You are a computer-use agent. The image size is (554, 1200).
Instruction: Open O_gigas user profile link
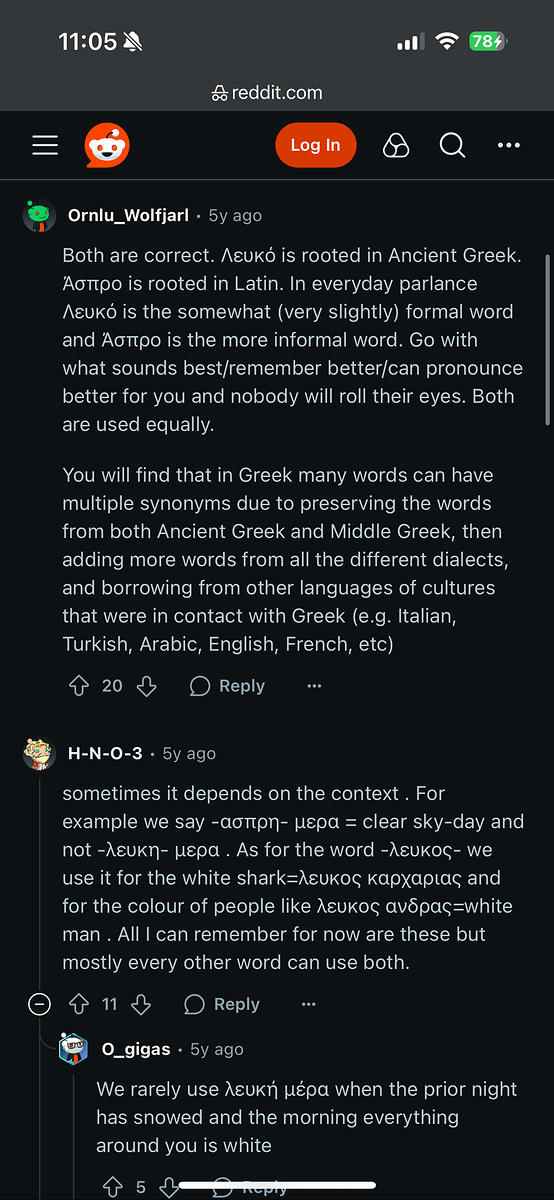[137, 1049]
